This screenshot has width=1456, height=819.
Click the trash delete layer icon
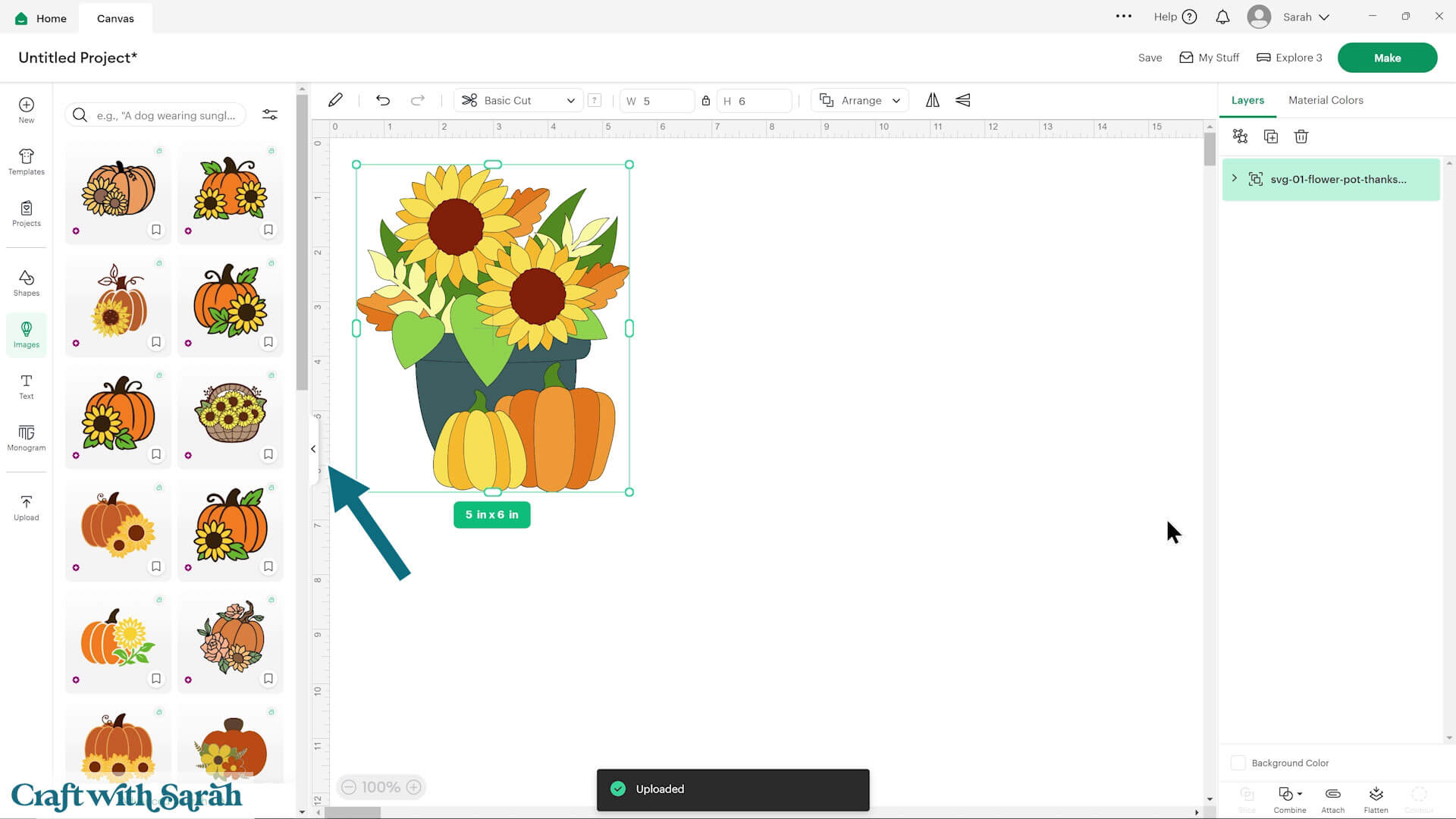(1301, 136)
